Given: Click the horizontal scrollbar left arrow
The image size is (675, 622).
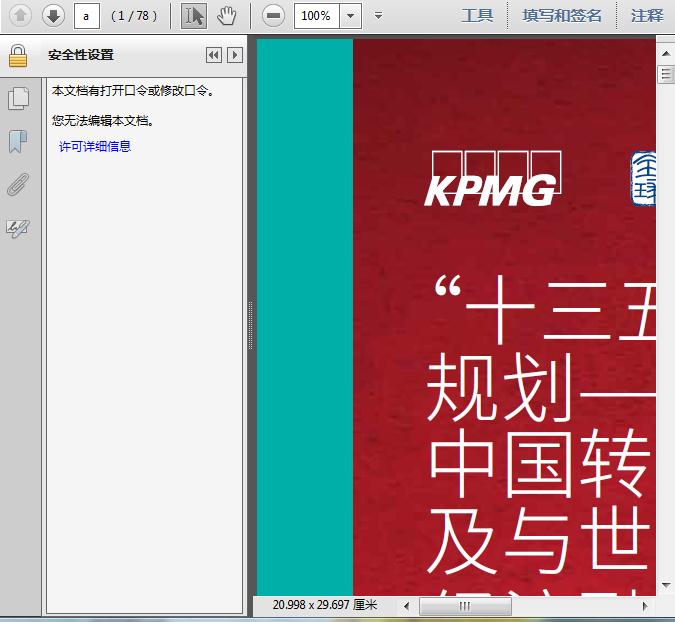Looking at the screenshot, I should point(406,606).
